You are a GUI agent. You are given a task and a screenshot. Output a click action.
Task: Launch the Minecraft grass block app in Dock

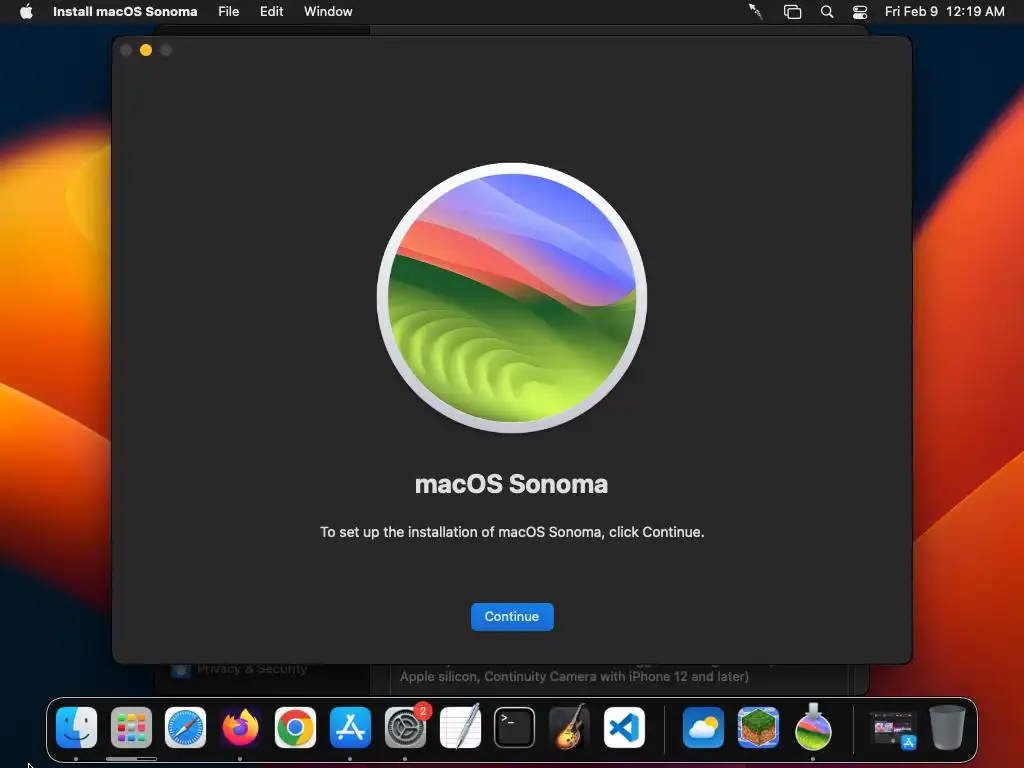[758, 728]
